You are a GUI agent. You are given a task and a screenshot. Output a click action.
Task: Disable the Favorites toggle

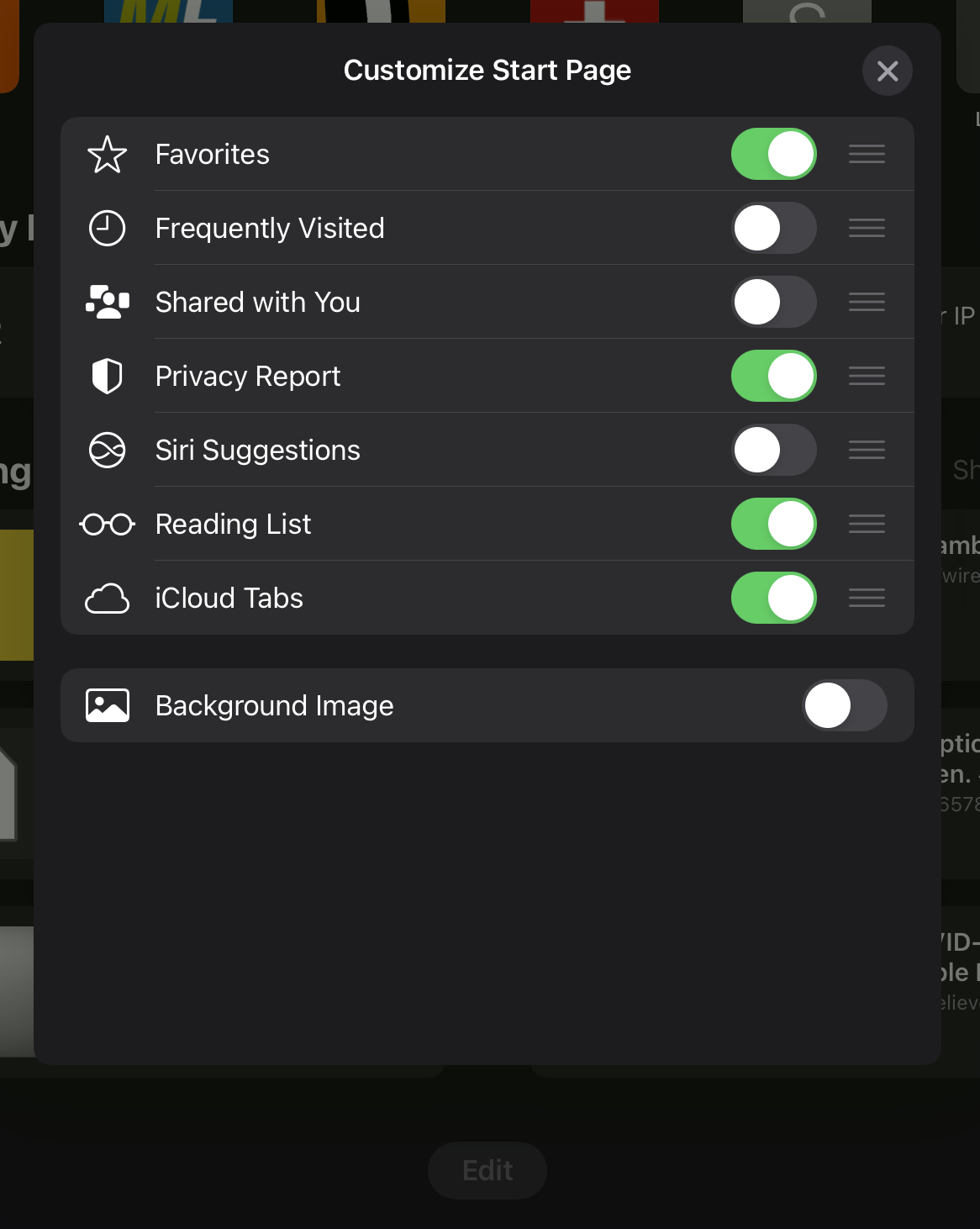coord(773,155)
